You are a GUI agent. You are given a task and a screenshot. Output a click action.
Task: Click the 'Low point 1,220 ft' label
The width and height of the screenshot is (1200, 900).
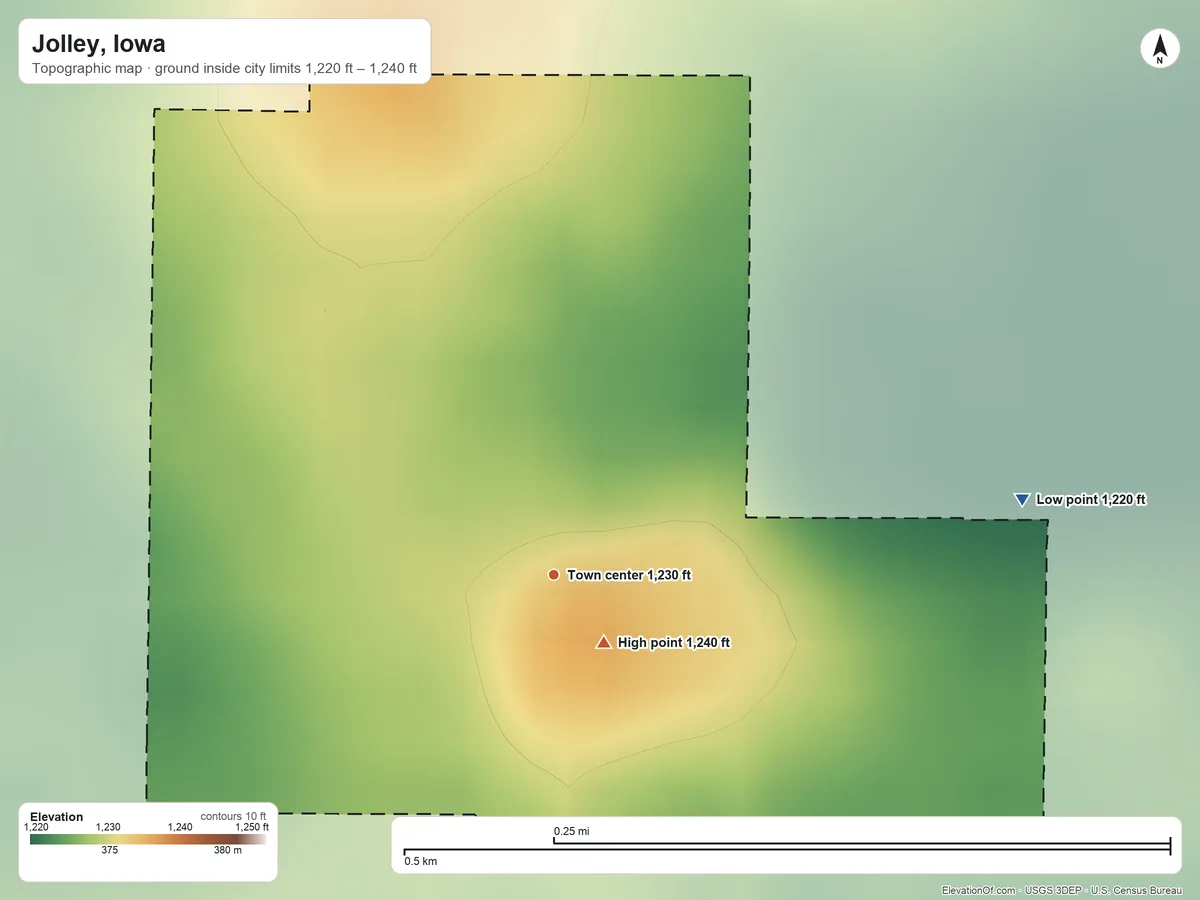point(1091,499)
